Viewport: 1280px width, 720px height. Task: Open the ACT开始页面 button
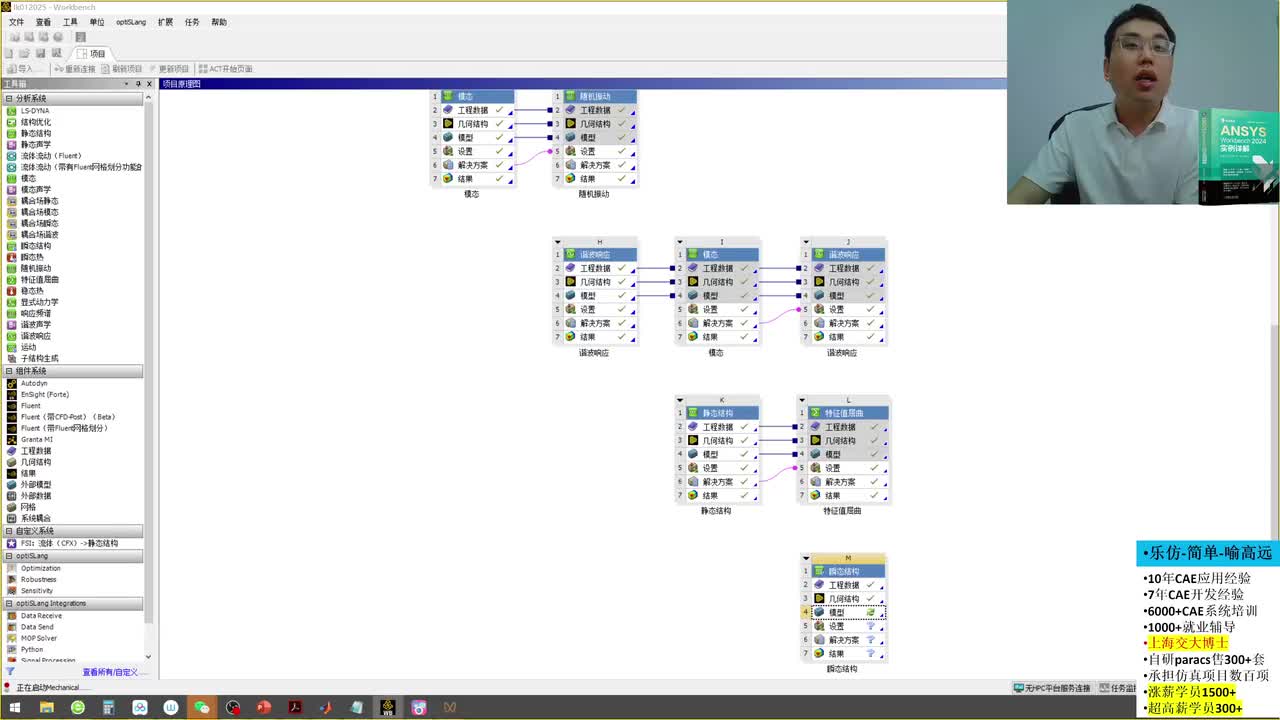pos(226,69)
